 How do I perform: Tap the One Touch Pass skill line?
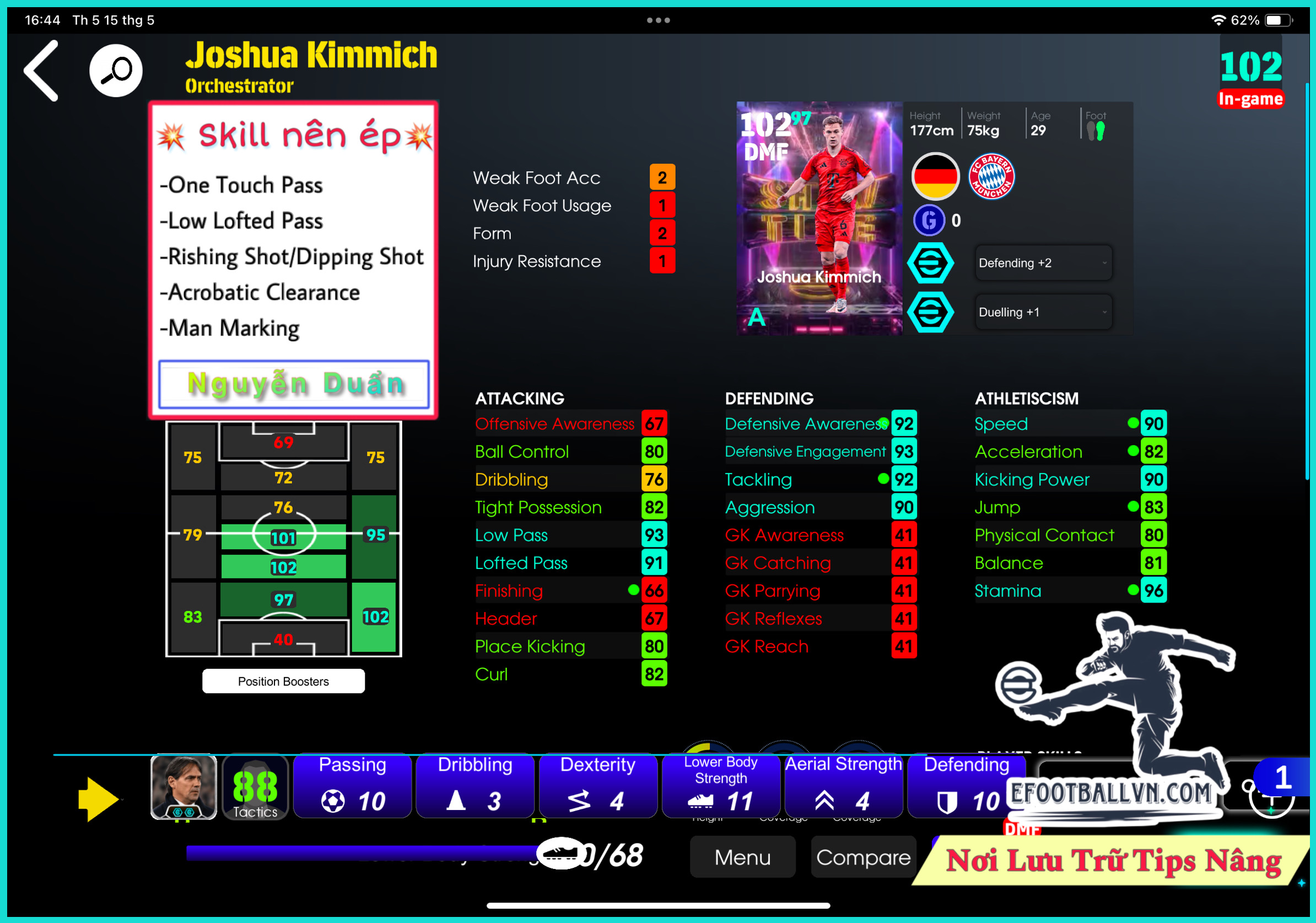[241, 185]
